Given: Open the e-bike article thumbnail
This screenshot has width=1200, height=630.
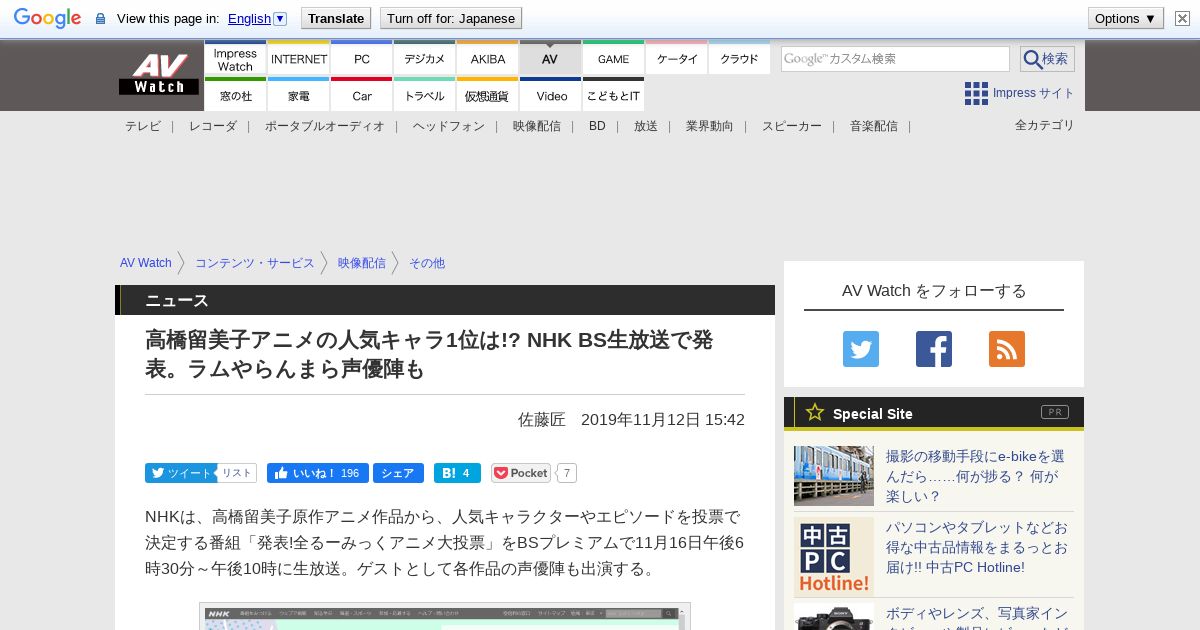Looking at the screenshot, I should [834, 476].
